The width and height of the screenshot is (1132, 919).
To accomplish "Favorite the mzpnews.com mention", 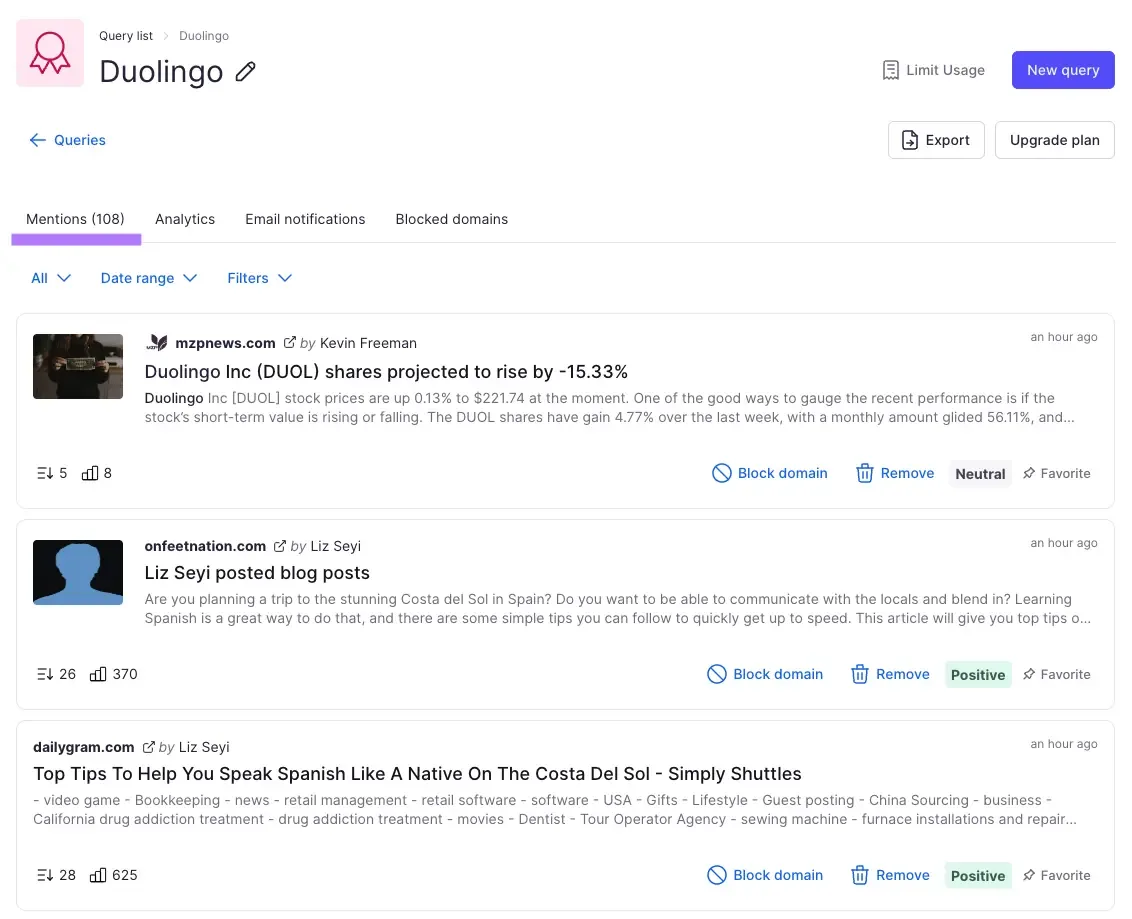I will pyautogui.click(x=1057, y=473).
